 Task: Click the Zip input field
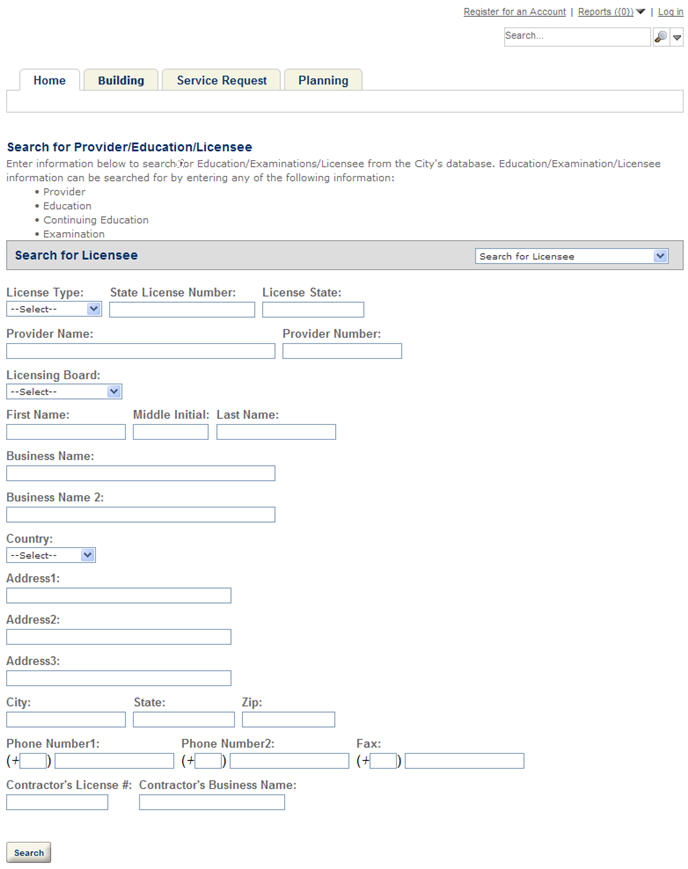288,719
